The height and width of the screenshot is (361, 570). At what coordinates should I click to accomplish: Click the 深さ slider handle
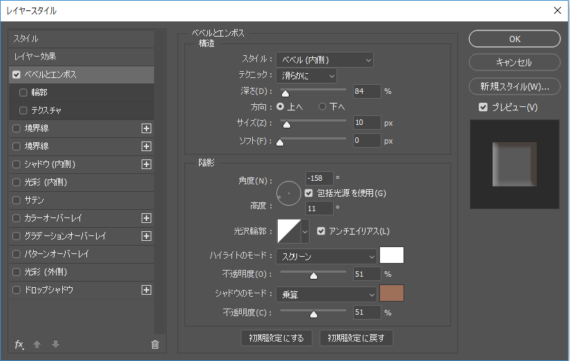click(x=285, y=93)
